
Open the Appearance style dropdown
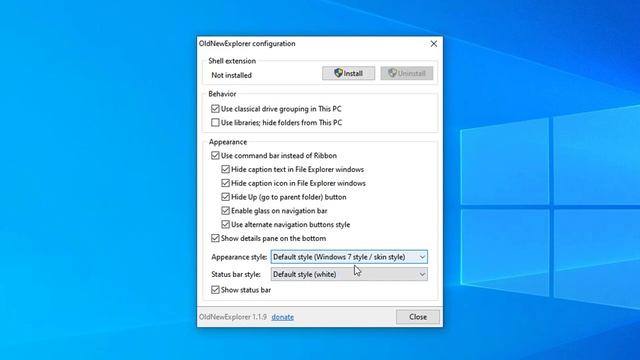(x=349, y=257)
